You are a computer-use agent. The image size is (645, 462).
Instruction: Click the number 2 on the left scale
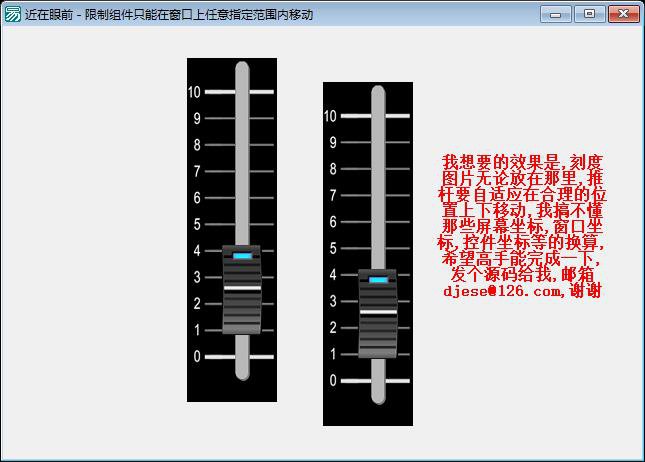click(197, 304)
